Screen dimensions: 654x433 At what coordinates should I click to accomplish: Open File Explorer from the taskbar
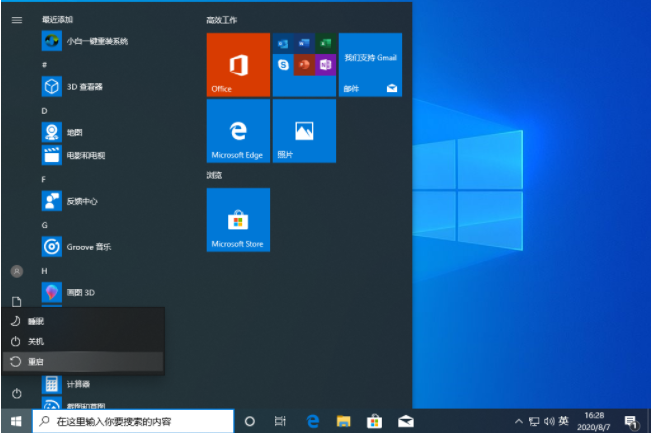[343, 421]
